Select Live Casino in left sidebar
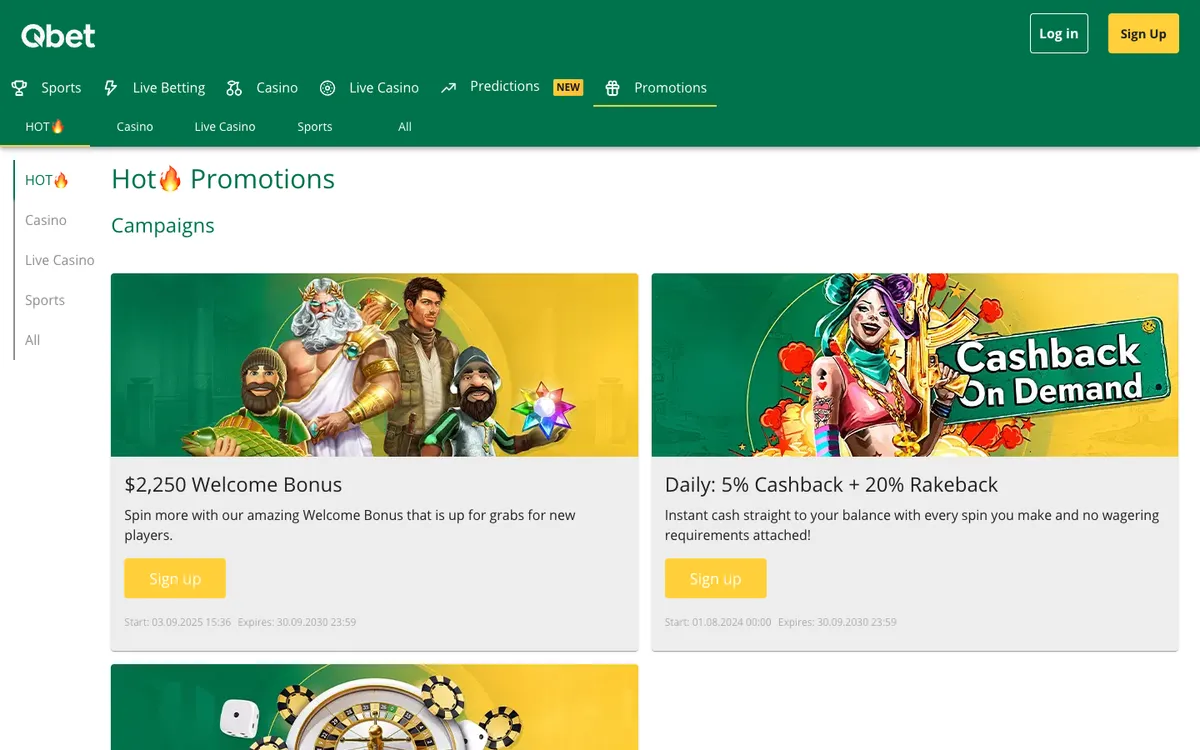1200x750 pixels. tap(60, 260)
